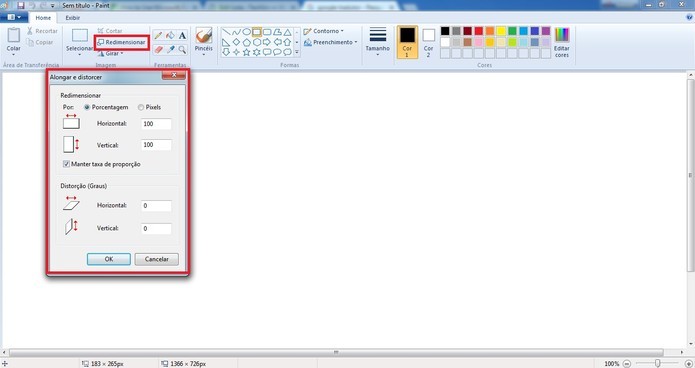The width and height of the screenshot is (695, 368).
Task: Select the Fill with color bucket tool
Action: [170, 35]
